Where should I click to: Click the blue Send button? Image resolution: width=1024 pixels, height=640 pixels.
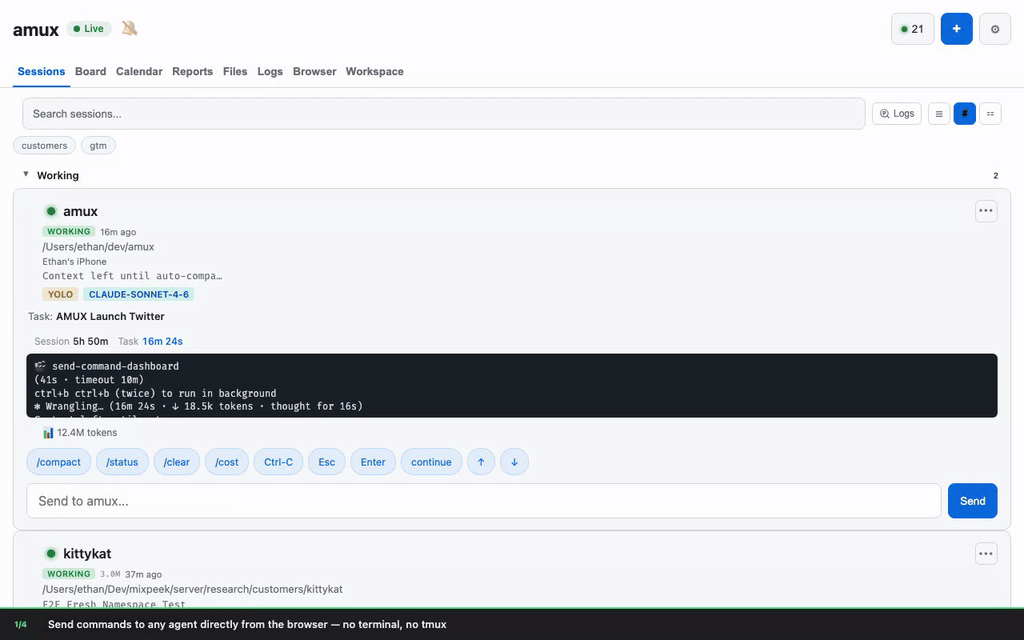(x=972, y=501)
